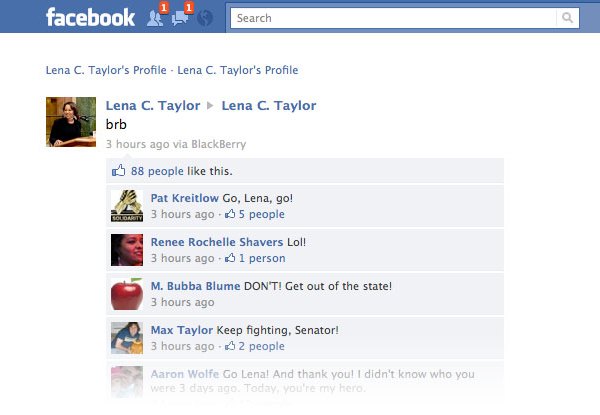
Task: Click the like thumb on Pat Kreitlow's comment
Action: click(x=230, y=214)
